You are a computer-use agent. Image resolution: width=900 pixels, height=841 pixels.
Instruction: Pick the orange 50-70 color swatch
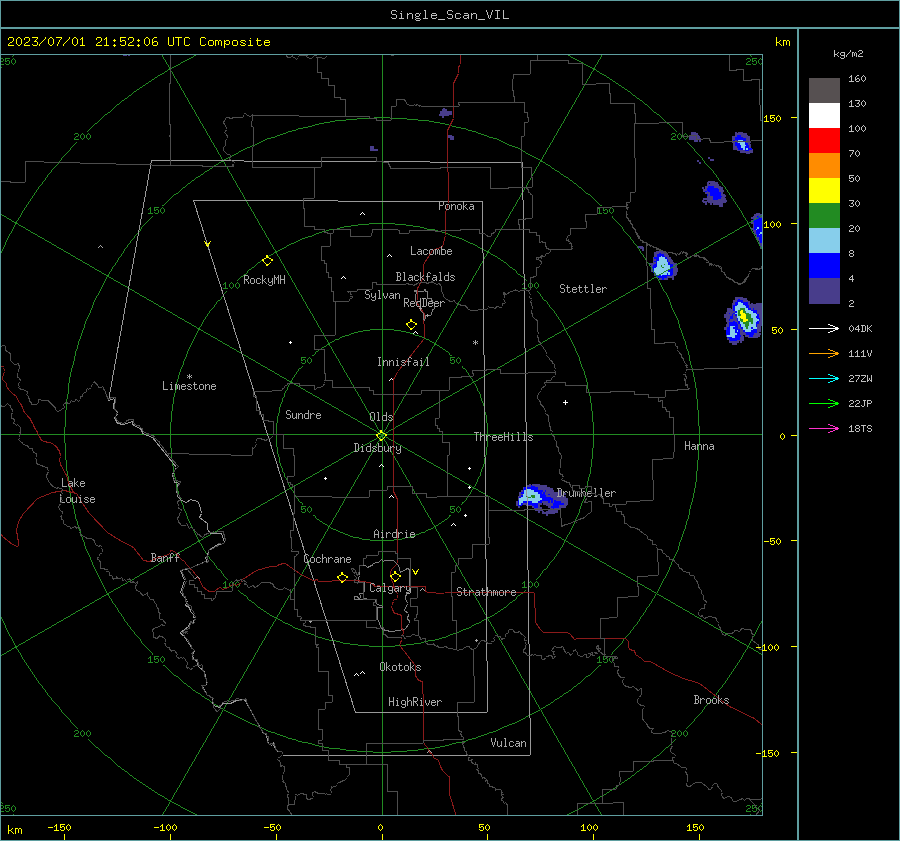[824, 166]
